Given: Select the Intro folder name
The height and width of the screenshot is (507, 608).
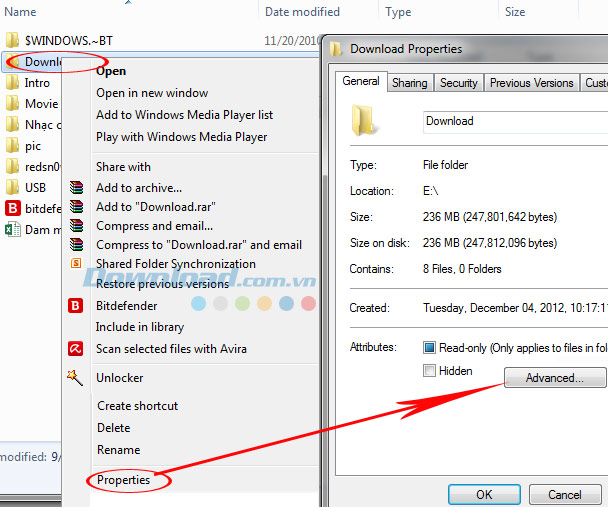Looking at the screenshot, I should (x=37, y=83).
